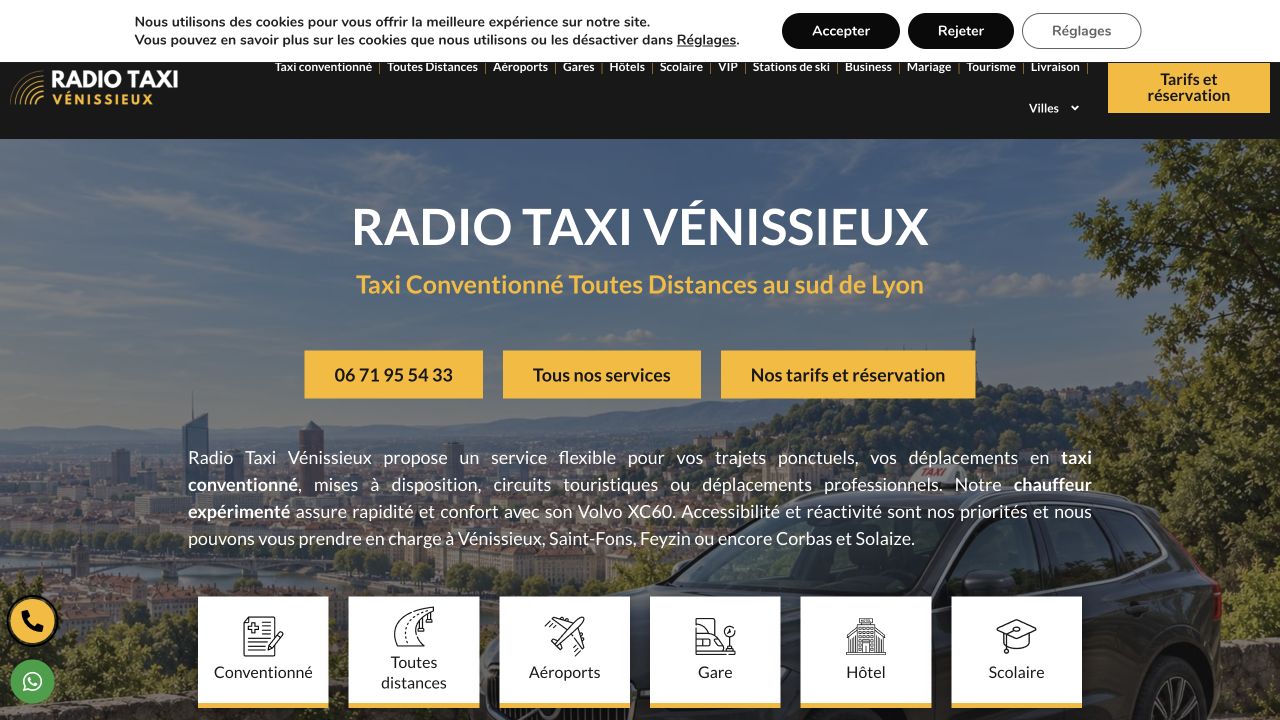
Task: Expand the Villes dropdown menu
Action: coord(1054,108)
